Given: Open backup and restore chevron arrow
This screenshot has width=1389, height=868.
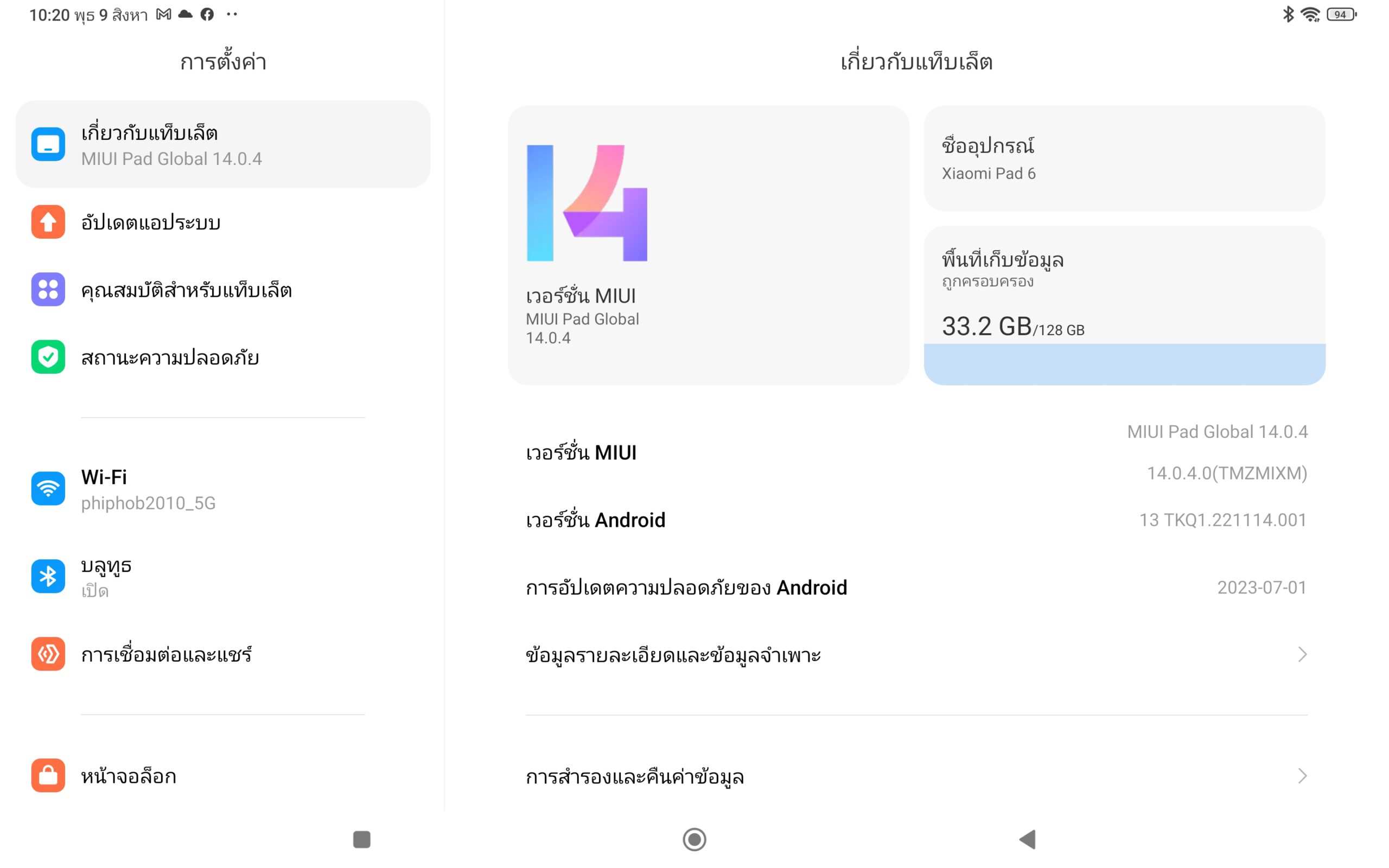Looking at the screenshot, I should coord(1302,776).
